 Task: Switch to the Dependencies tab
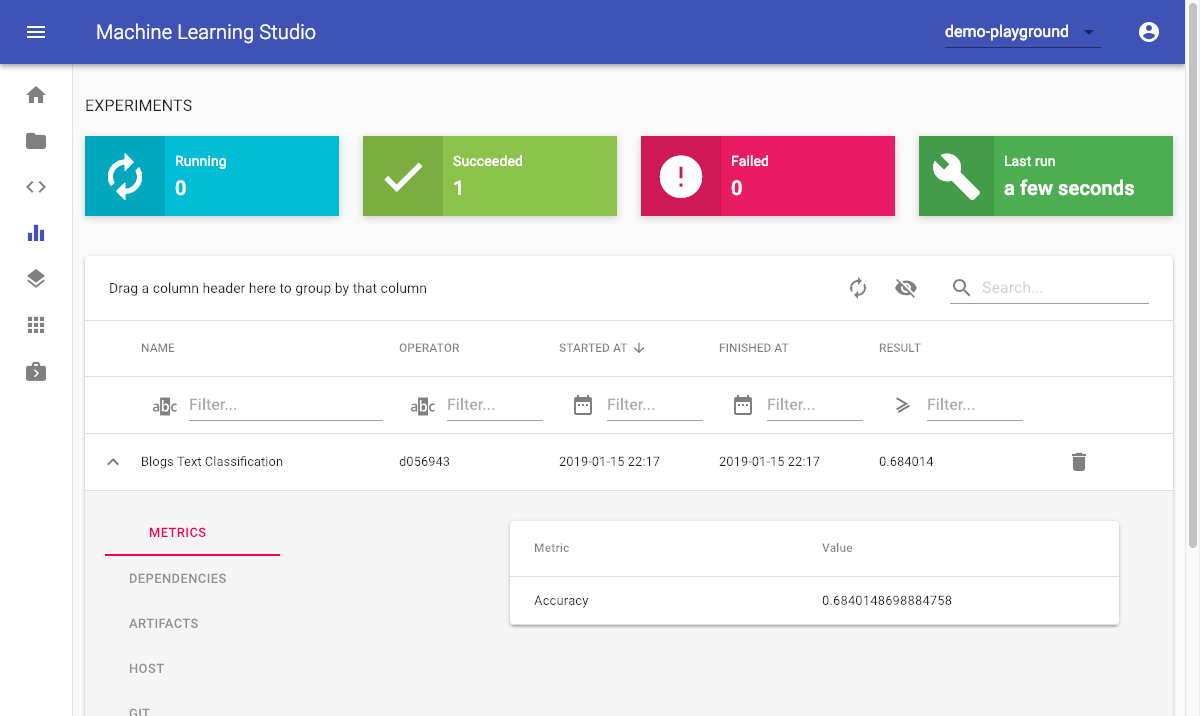(x=178, y=578)
